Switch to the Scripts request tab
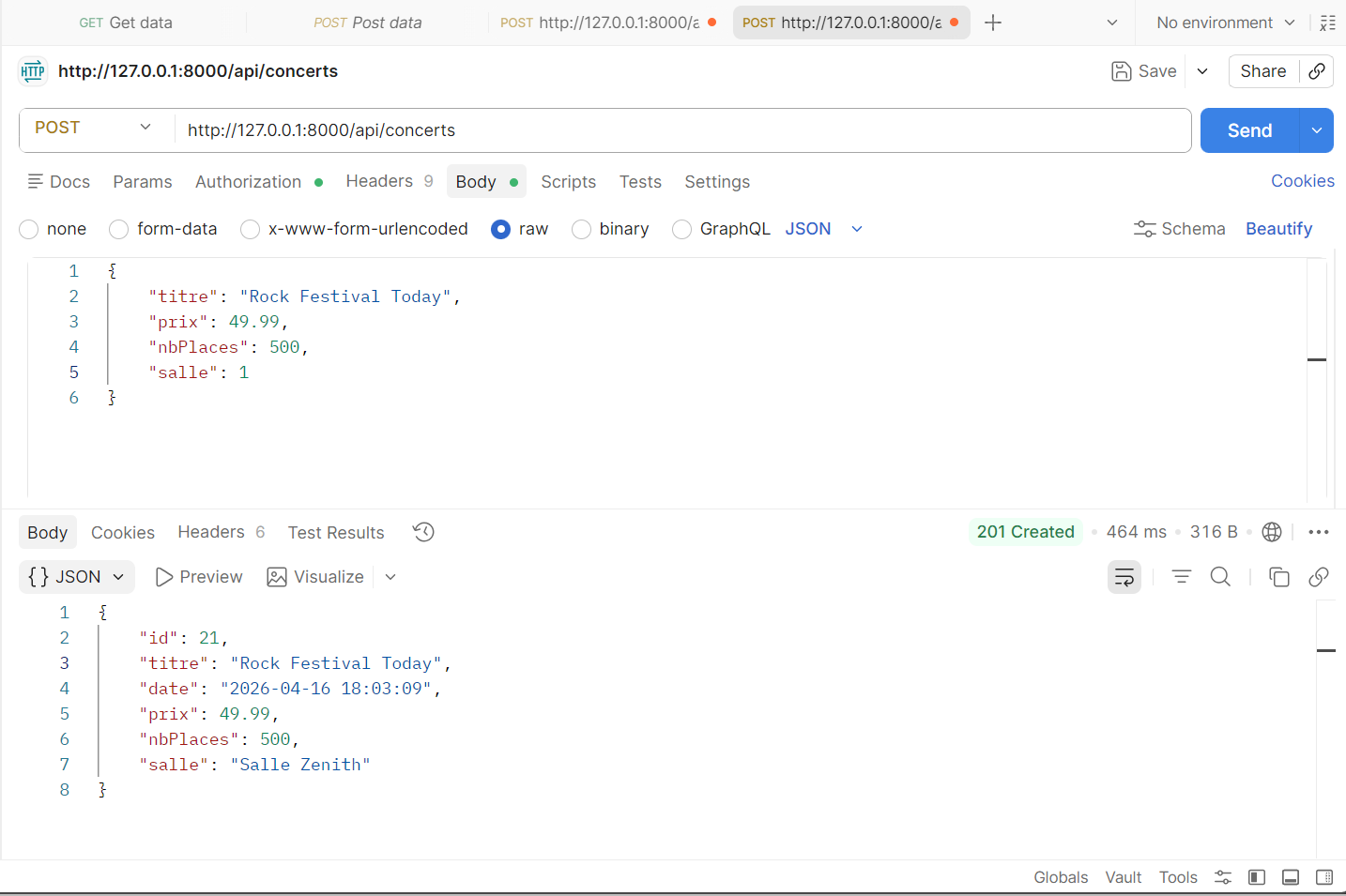This screenshot has width=1346, height=896. (568, 182)
